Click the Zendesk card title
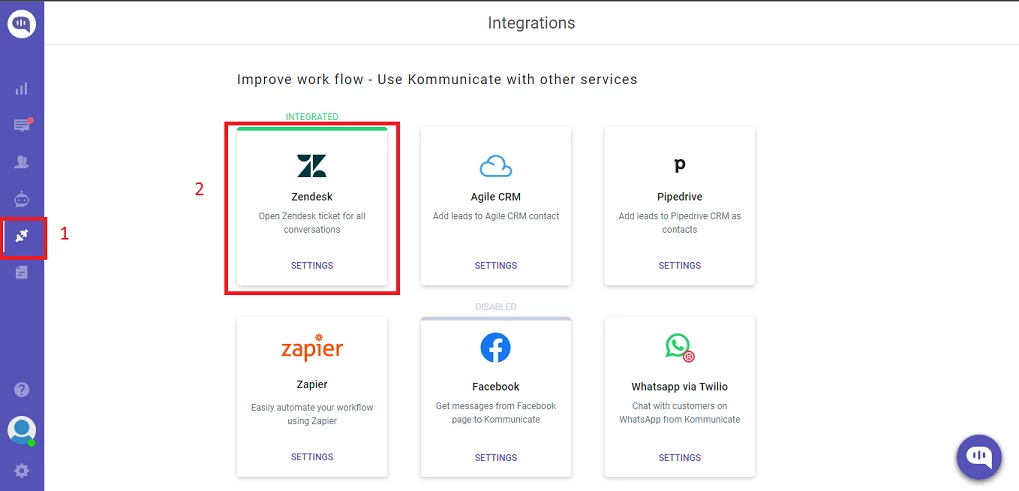Viewport: 1019px width, 491px height. [x=312, y=196]
